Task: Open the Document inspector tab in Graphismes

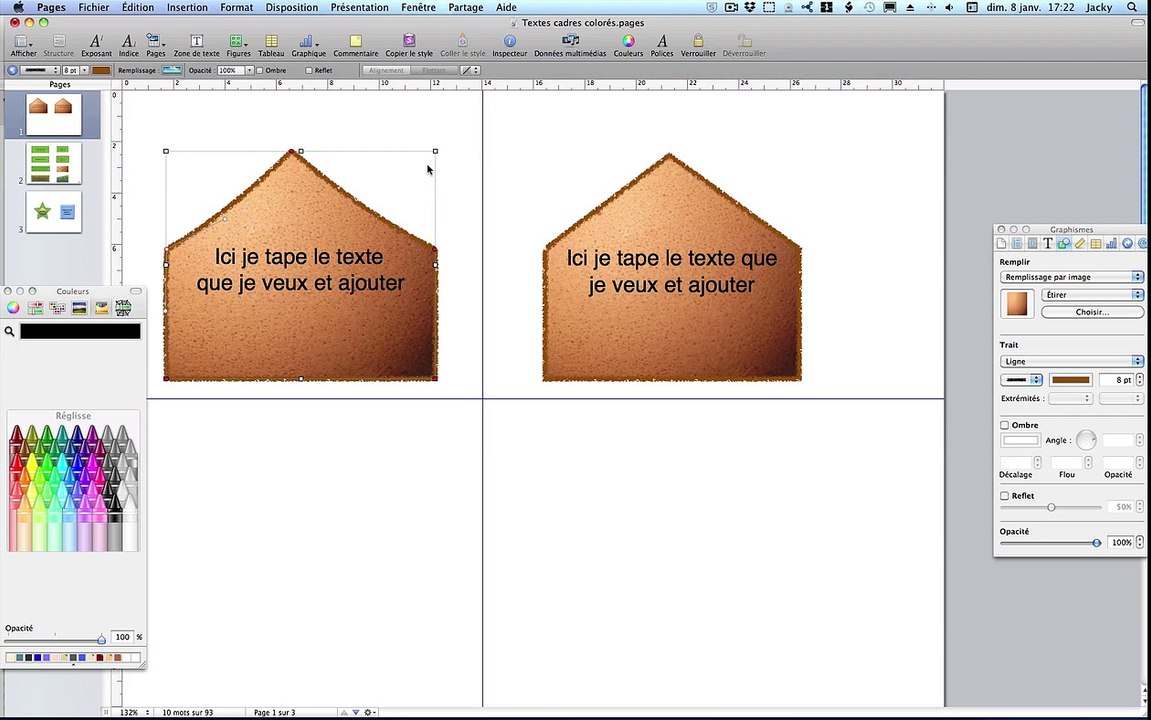Action: click(1001, 244)
